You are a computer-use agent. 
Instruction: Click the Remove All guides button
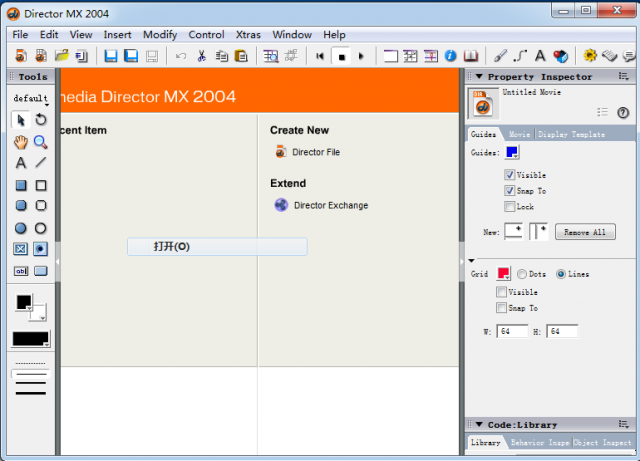pyautogui.click(x=585, y=232)
